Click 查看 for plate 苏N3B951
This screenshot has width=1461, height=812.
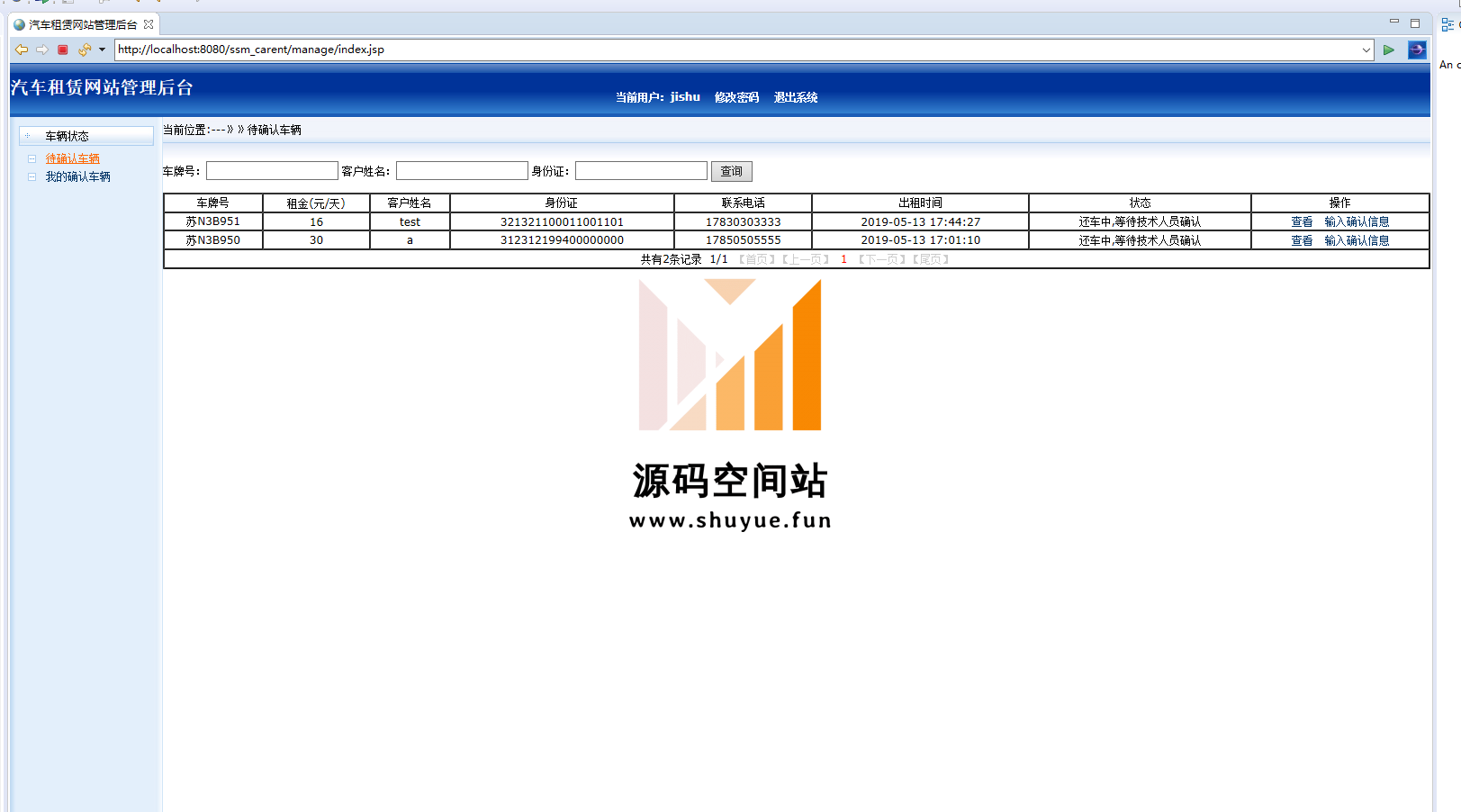(x=1302, y=221)
